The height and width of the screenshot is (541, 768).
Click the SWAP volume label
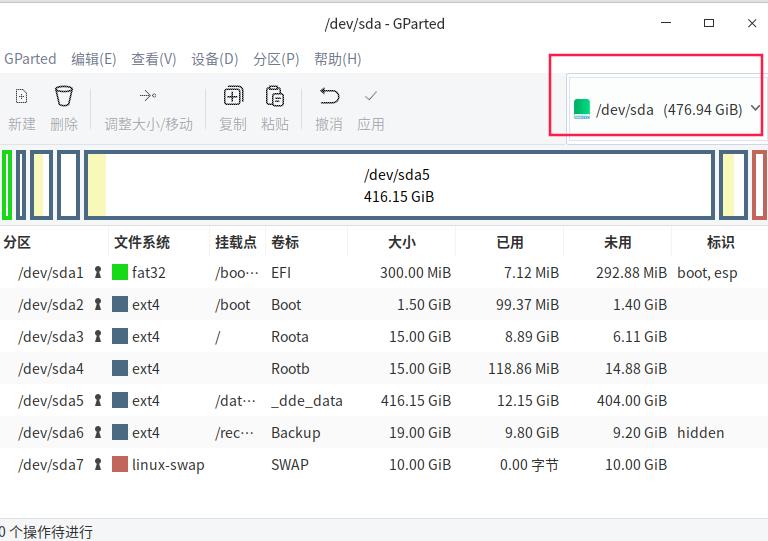(290, 464)
